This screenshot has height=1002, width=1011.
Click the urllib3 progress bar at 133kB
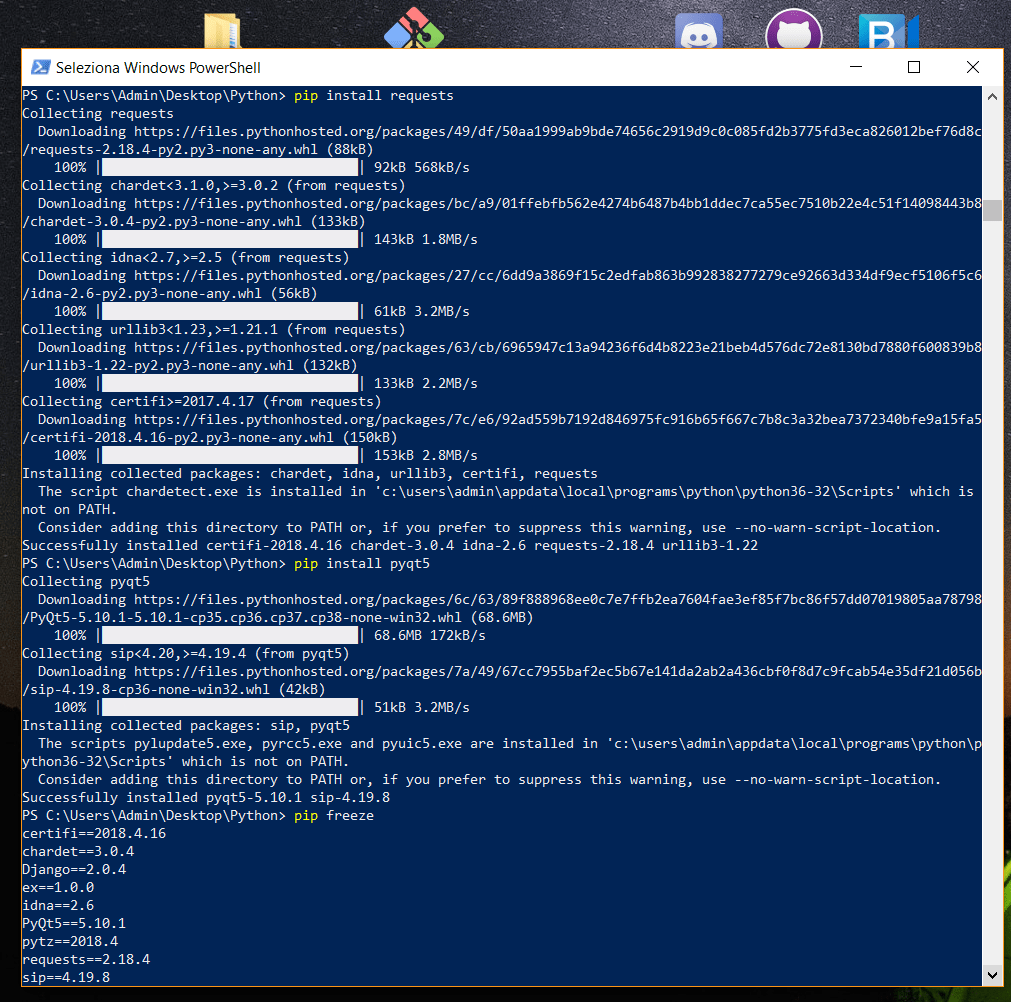(230, 384)
